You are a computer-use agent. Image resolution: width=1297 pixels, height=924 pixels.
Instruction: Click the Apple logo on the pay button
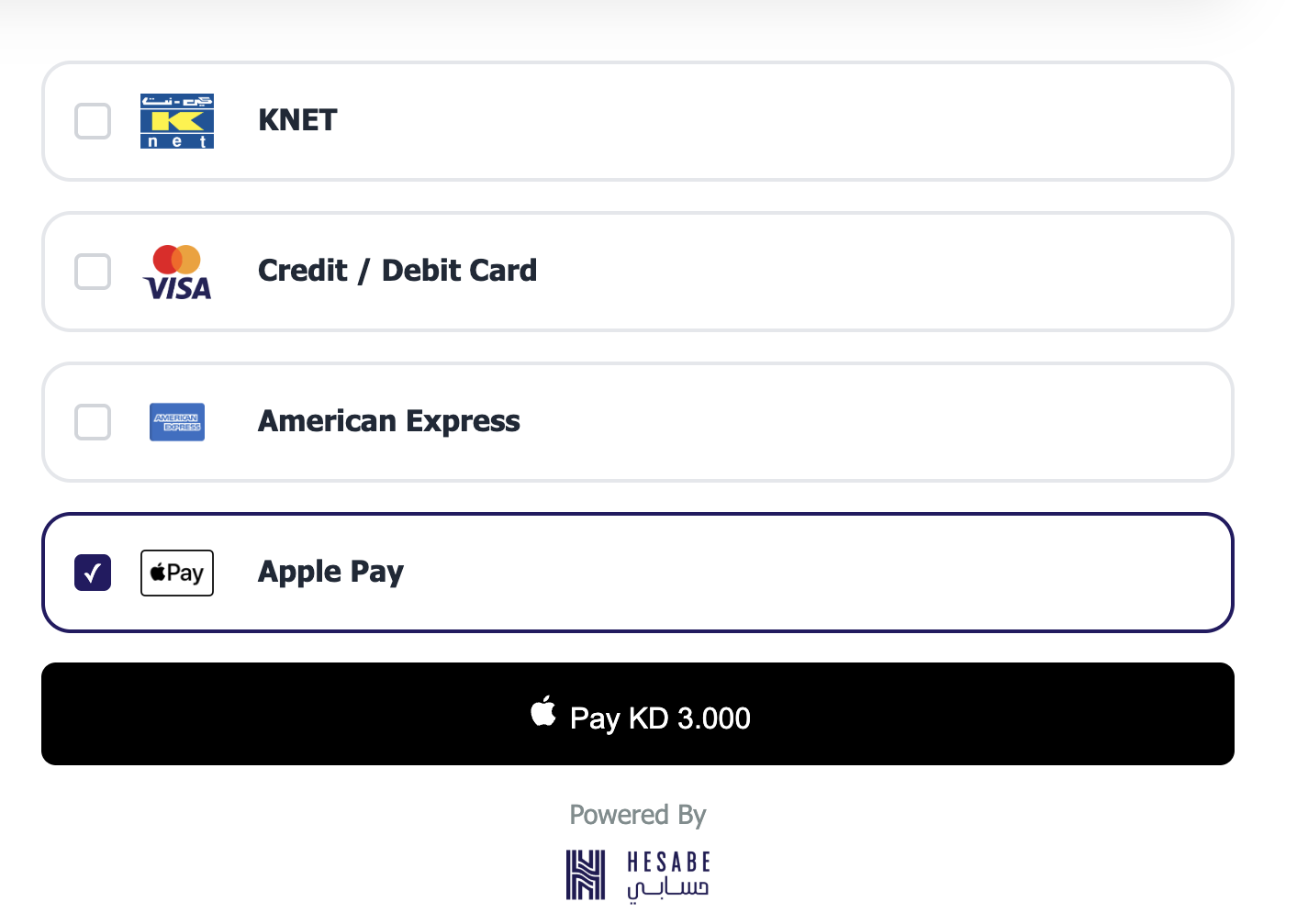pyautogui.click(x=543, y=711)
